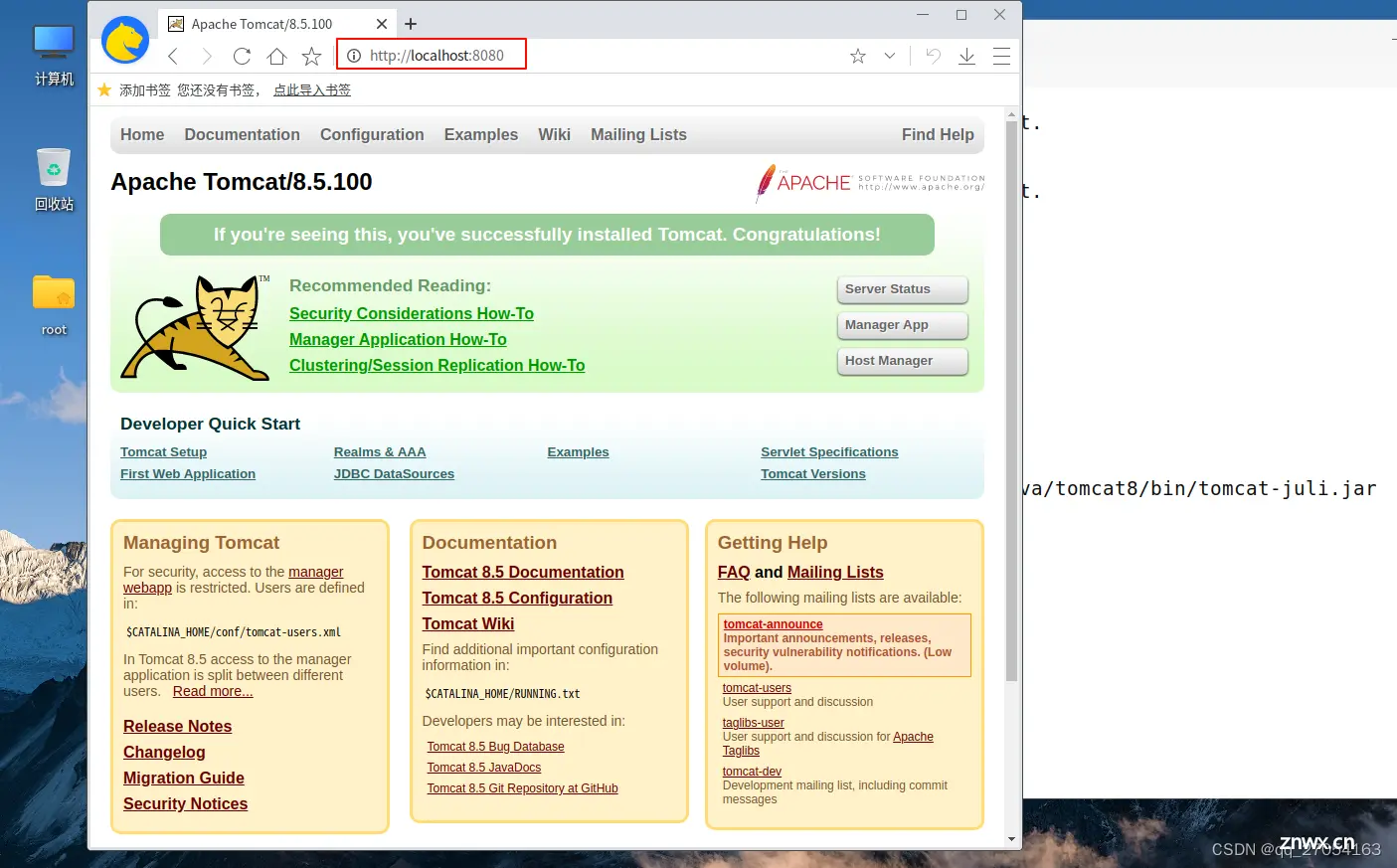Click the Tomcat cat logo image

click(x=196, y=328)
